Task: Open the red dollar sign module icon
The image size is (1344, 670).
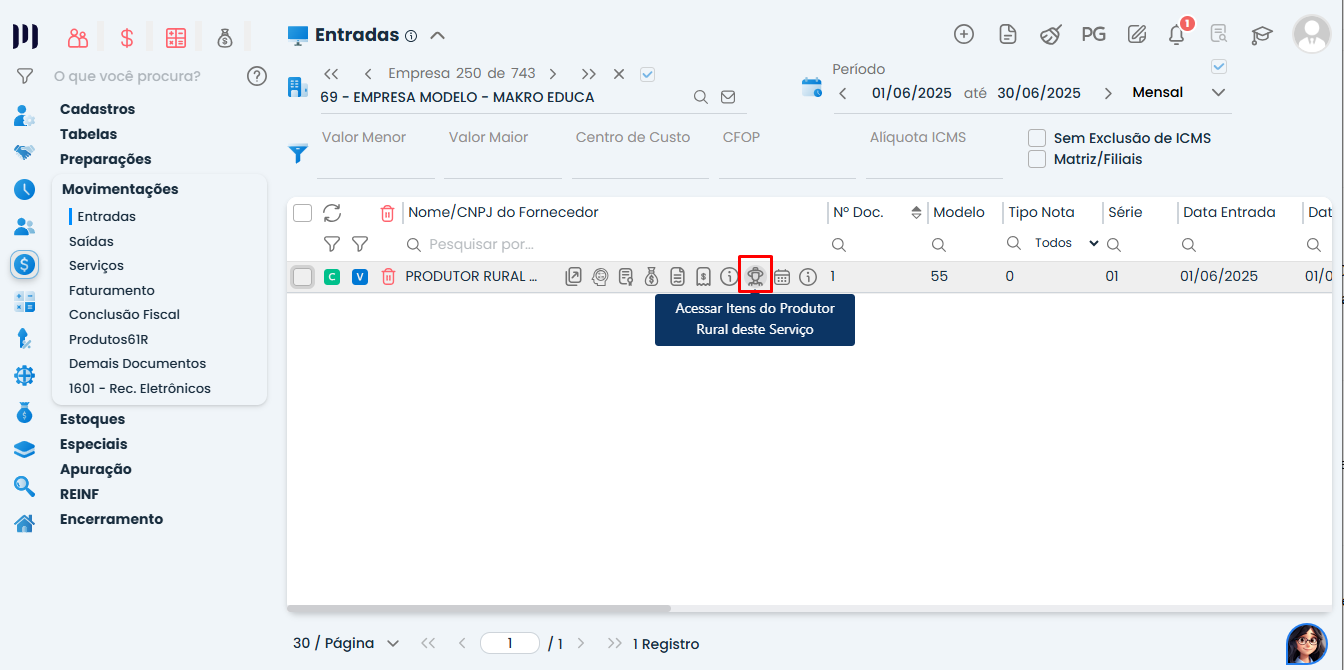Action: [127, 38]
